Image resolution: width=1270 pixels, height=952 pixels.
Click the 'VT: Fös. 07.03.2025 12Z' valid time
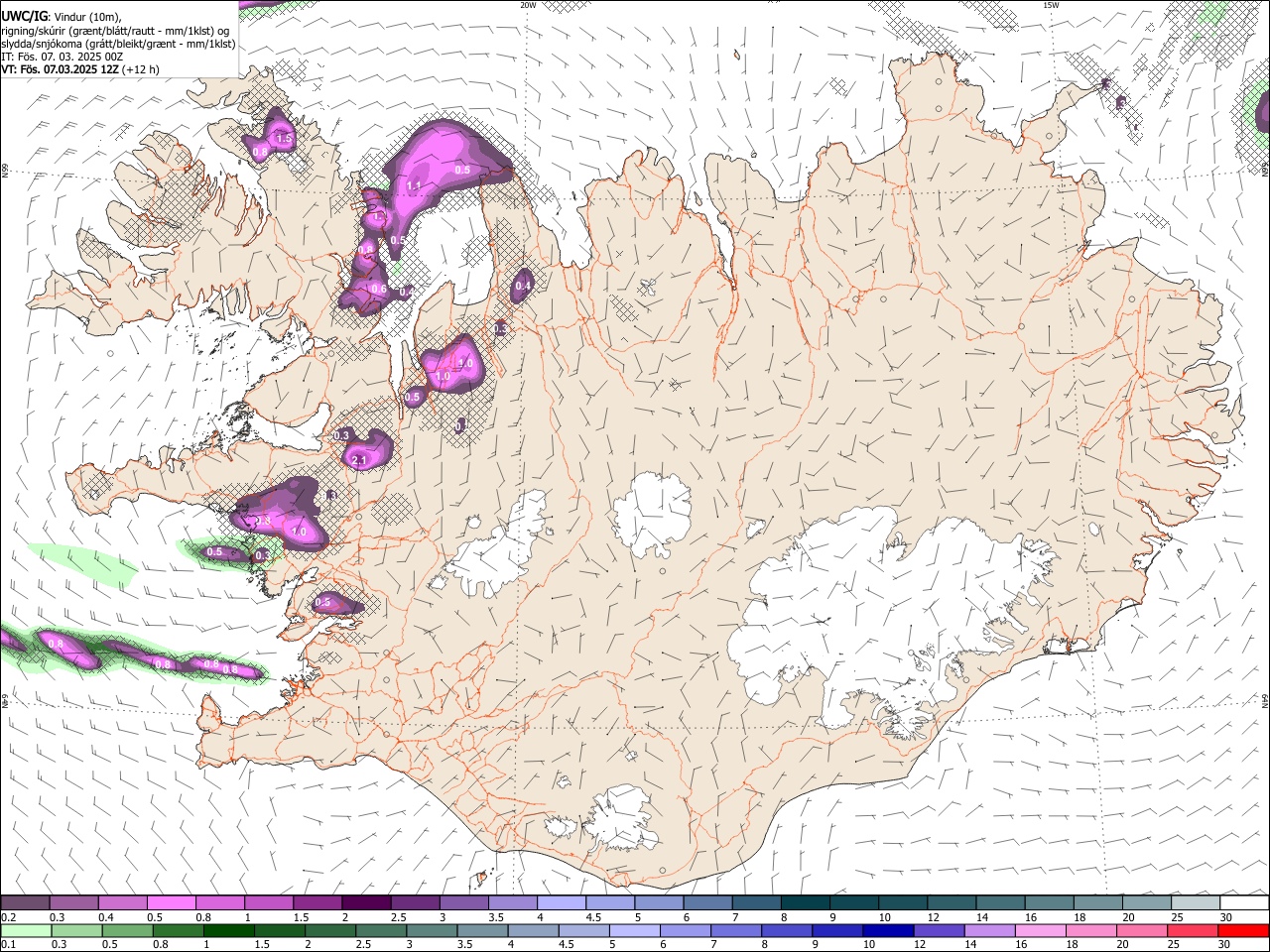coord(59,69)
